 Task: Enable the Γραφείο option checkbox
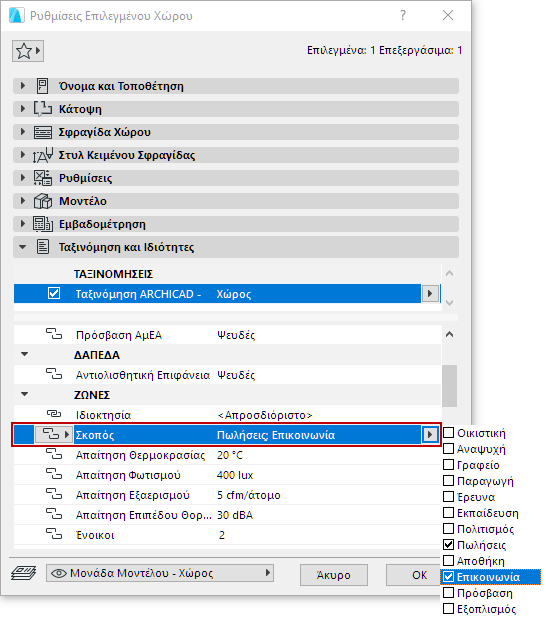coord(449,465)
